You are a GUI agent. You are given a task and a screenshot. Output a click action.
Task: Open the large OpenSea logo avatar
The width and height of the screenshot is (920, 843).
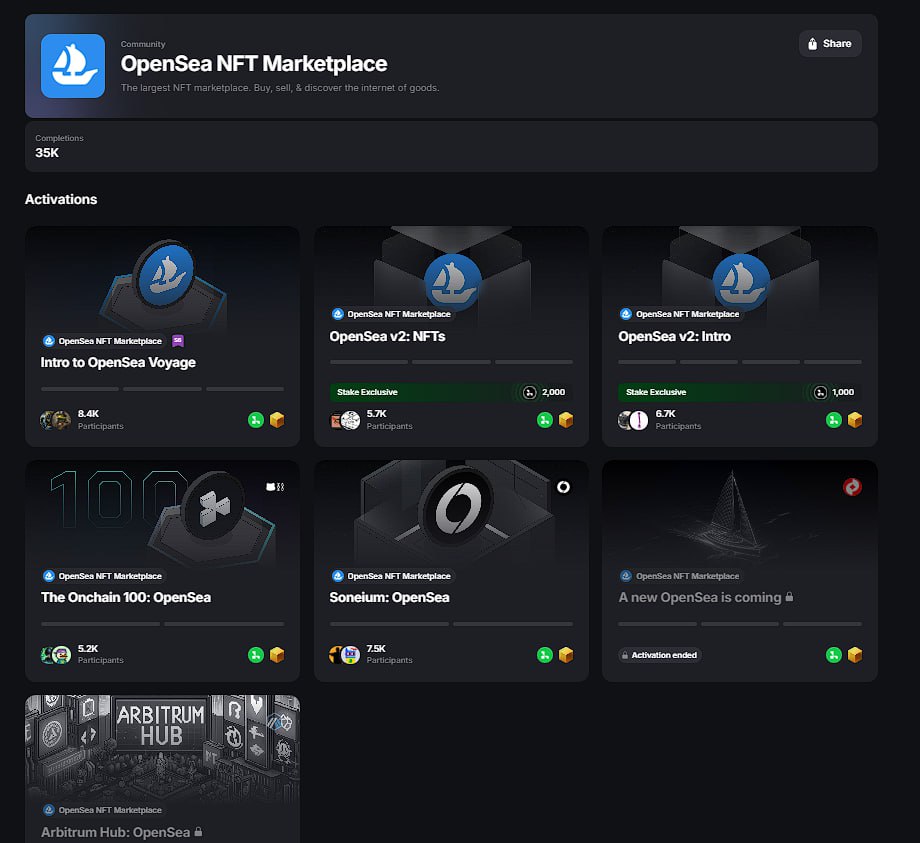click(73, 66)
